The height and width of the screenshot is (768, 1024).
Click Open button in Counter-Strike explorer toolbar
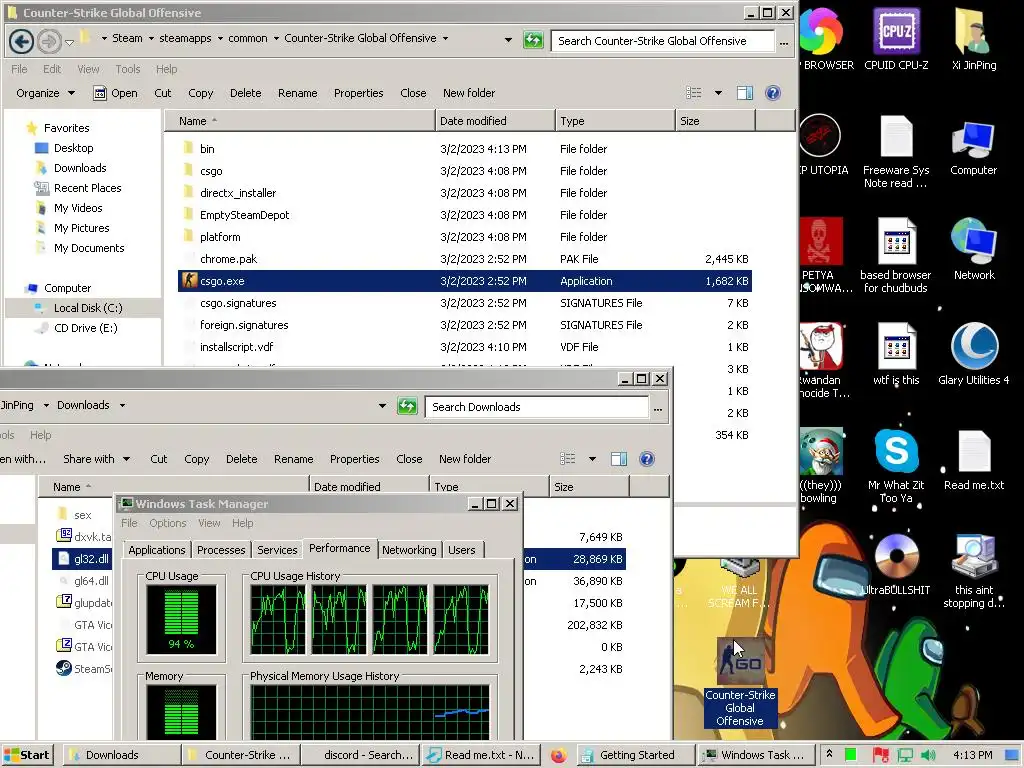coord(116,93)
